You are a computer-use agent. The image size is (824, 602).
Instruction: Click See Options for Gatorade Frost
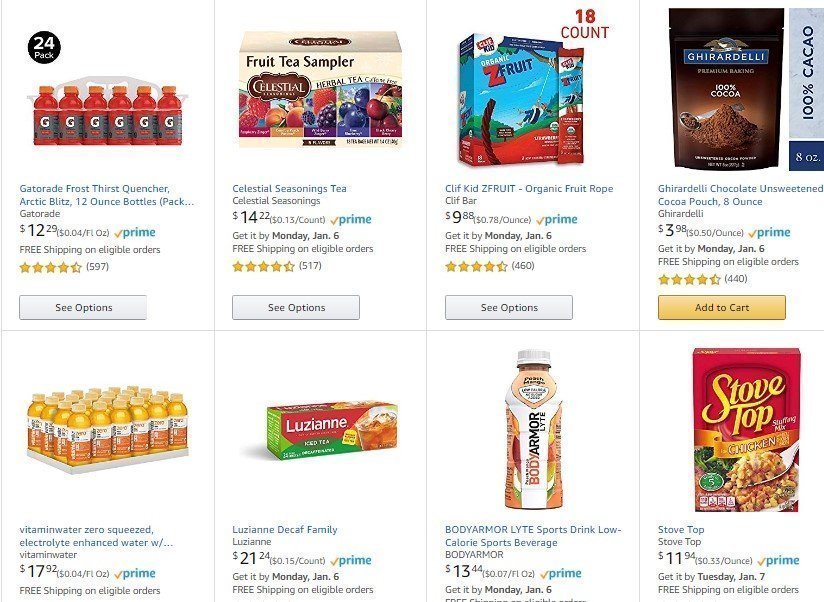83,307
